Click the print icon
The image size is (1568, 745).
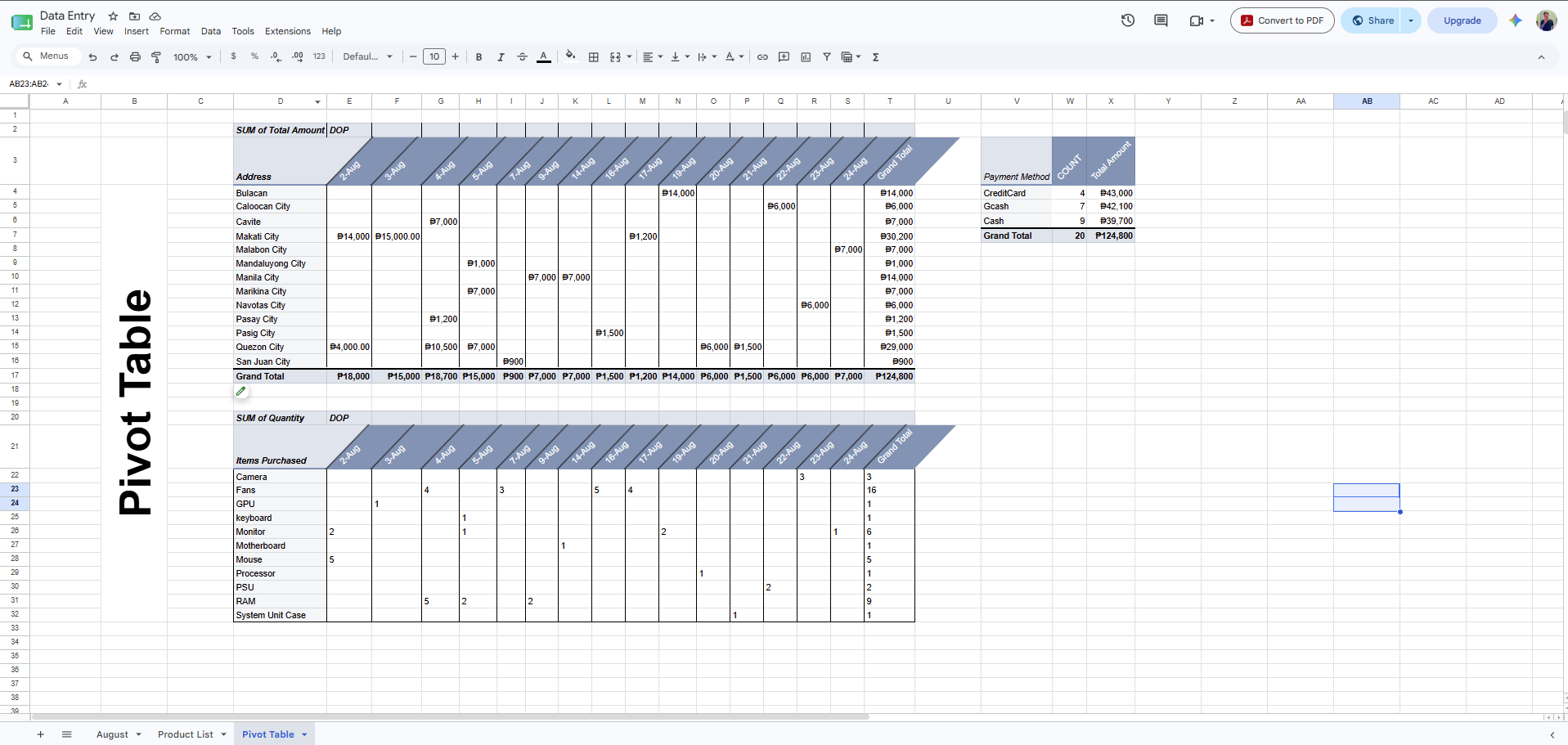tap(135, 57)
